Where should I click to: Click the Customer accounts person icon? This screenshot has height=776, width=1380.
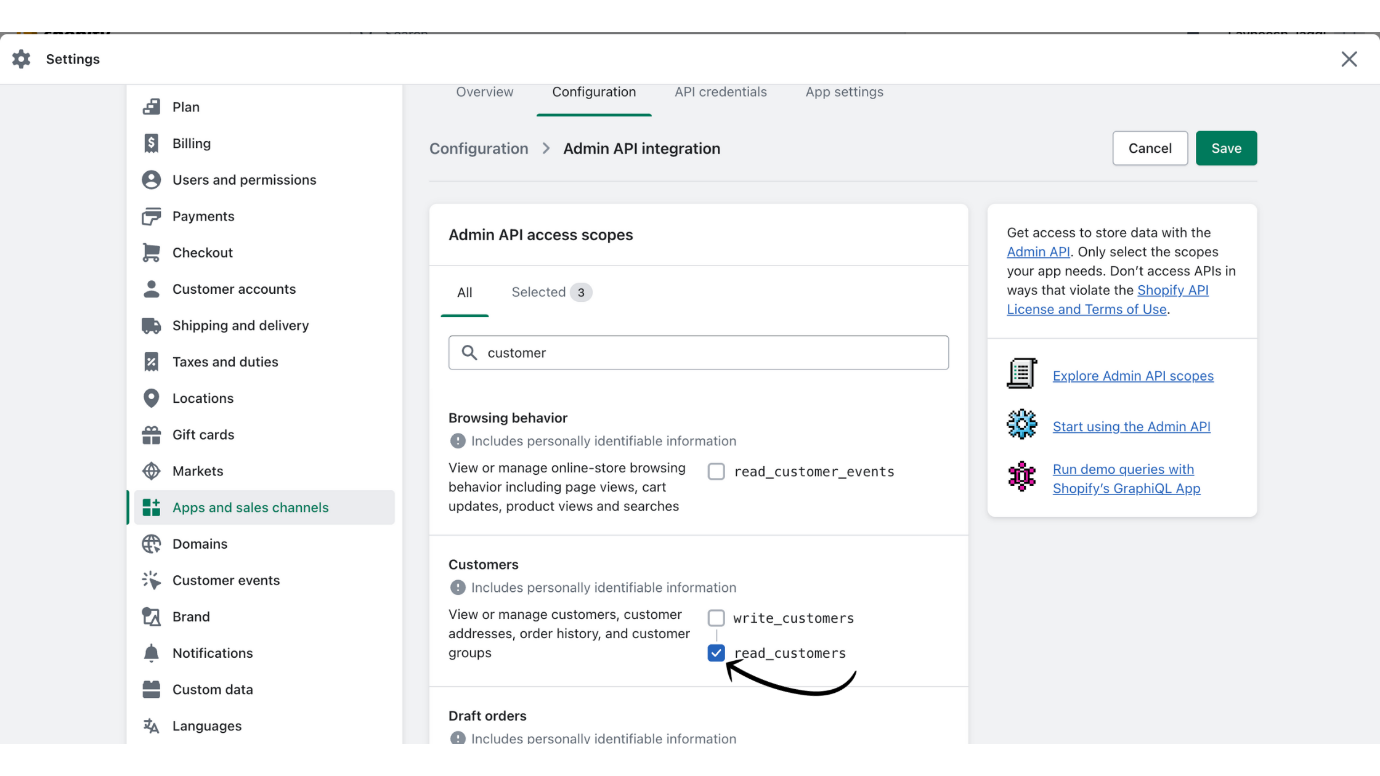[151, 289]
